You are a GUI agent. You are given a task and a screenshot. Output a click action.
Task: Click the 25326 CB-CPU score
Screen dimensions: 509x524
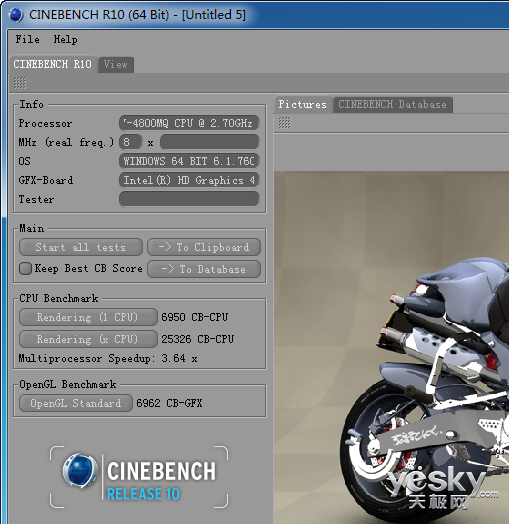(198, 339)
